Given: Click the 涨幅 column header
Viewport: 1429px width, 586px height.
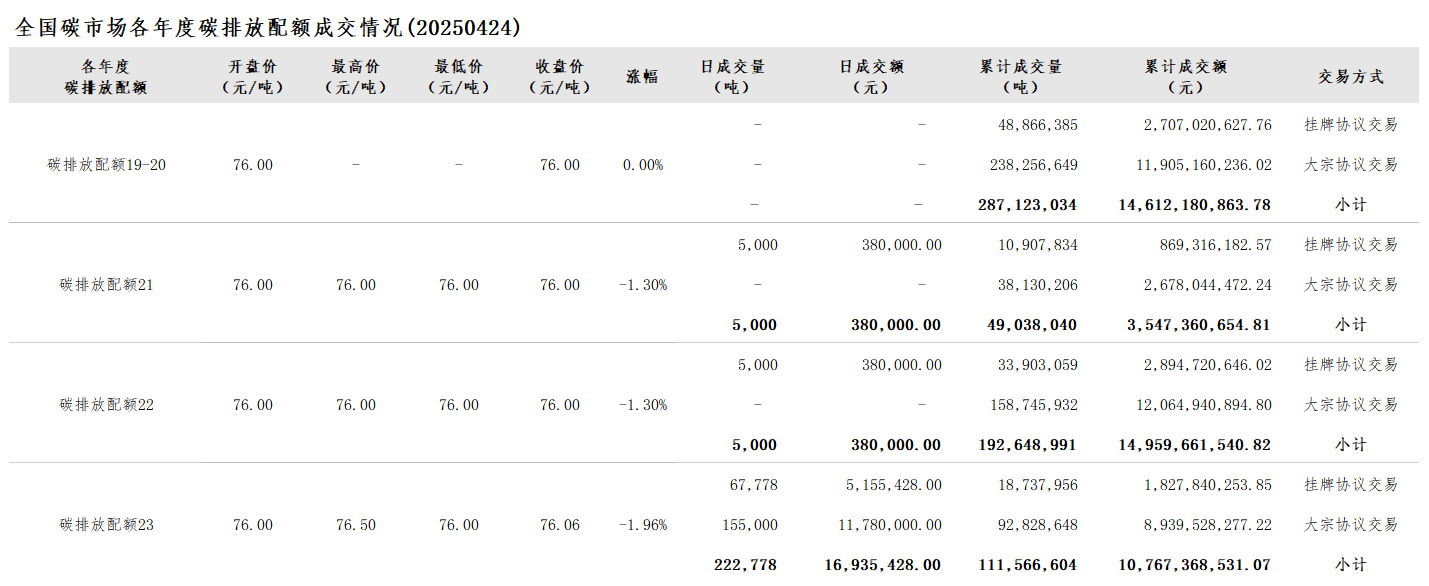Looking at the screenshot, I should coord(642,76).
